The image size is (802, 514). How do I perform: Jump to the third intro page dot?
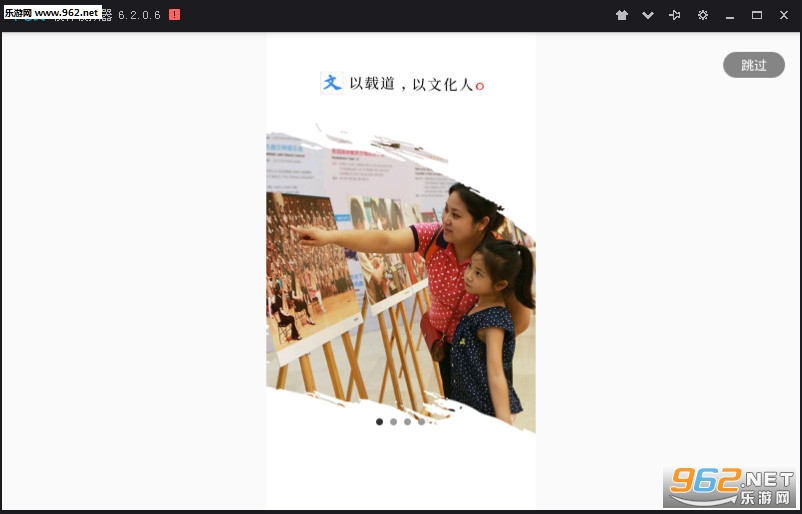407,422
